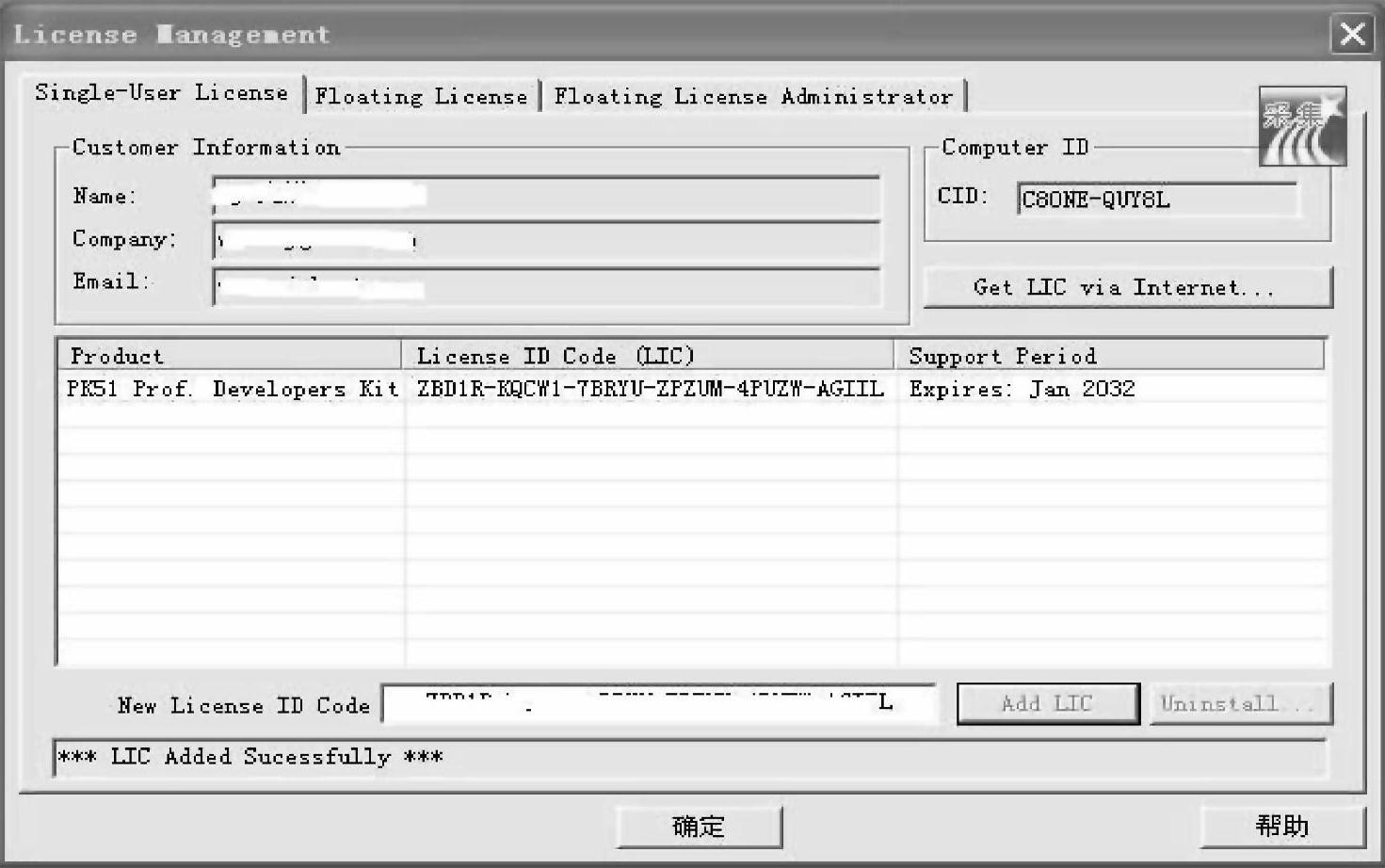Click the Get LIC via Internet button

1127,287
